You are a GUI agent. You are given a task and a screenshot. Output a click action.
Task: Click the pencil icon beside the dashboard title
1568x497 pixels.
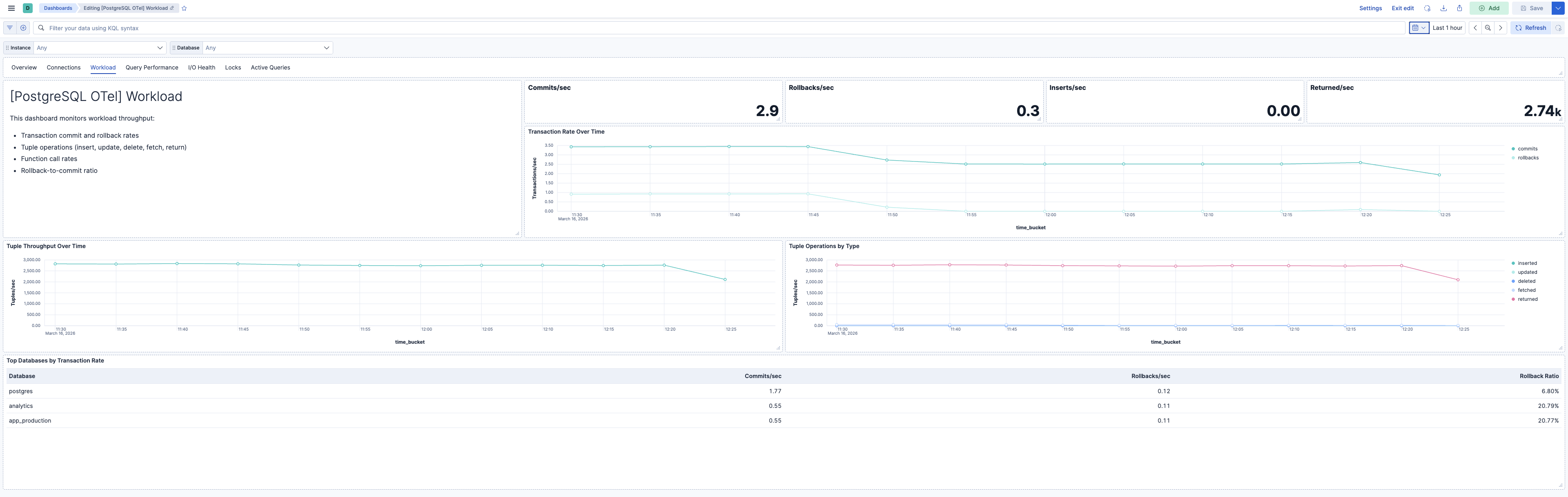pyautogui.click(x=172, y=8)
